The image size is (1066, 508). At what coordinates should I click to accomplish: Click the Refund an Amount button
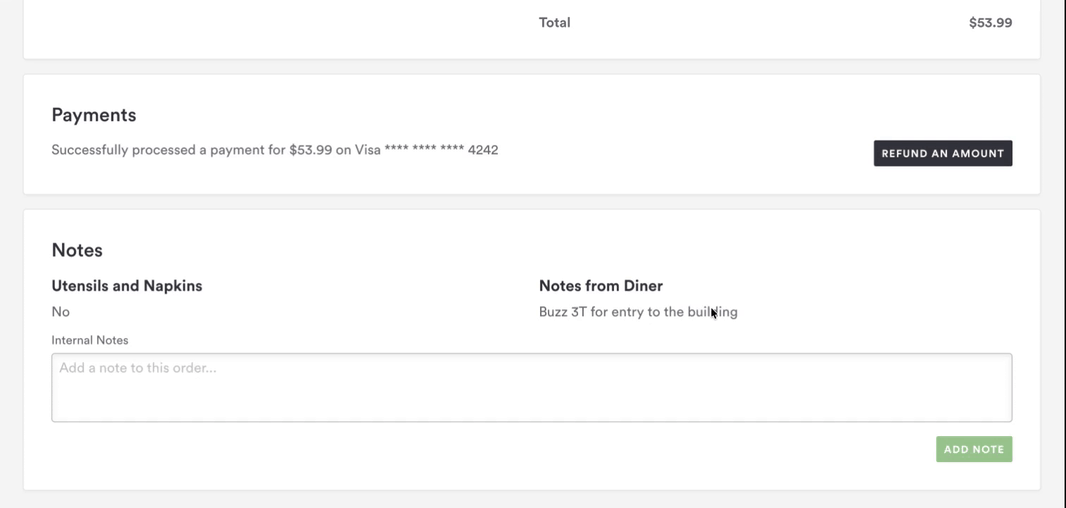(942, 153)
